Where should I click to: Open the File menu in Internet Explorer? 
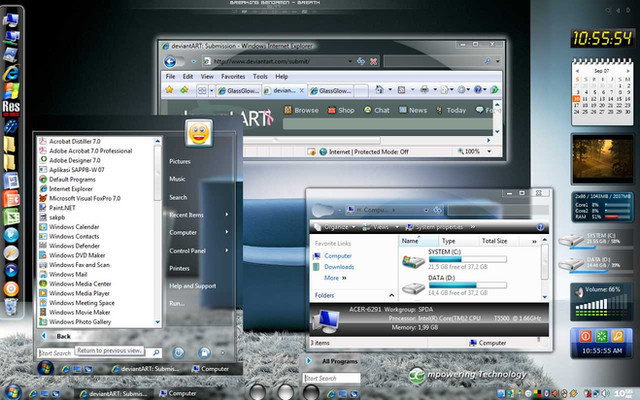pyautogui.click(x=170, y=76)
